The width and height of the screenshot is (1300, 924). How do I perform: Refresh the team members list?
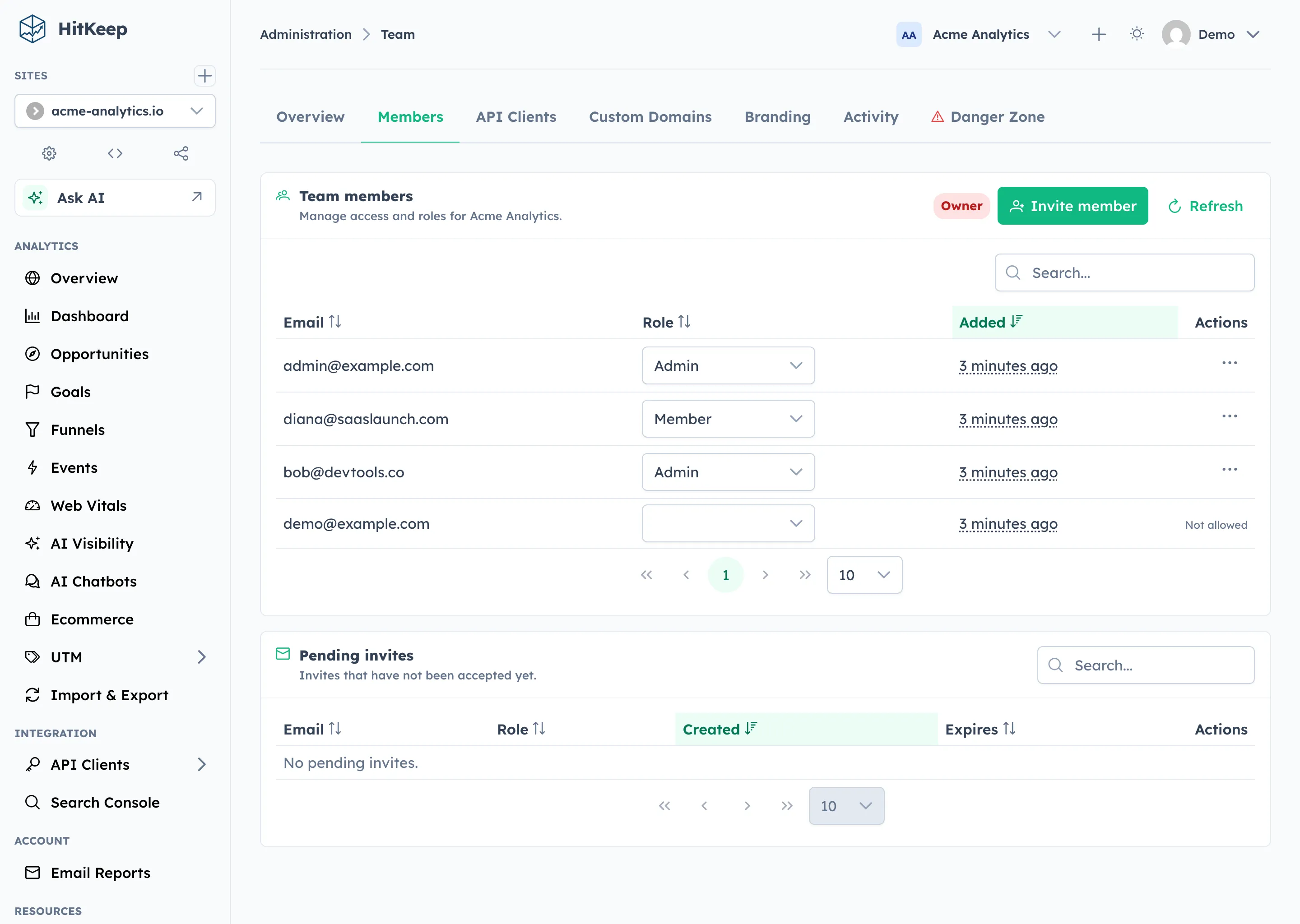1205,206
